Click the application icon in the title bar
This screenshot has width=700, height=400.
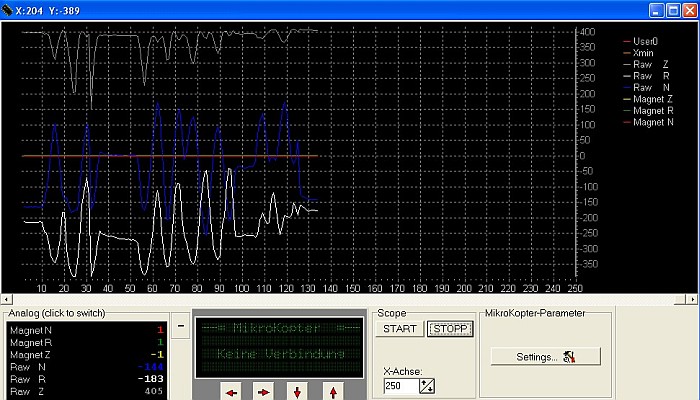pyautogui.click(x=9, y=9)
